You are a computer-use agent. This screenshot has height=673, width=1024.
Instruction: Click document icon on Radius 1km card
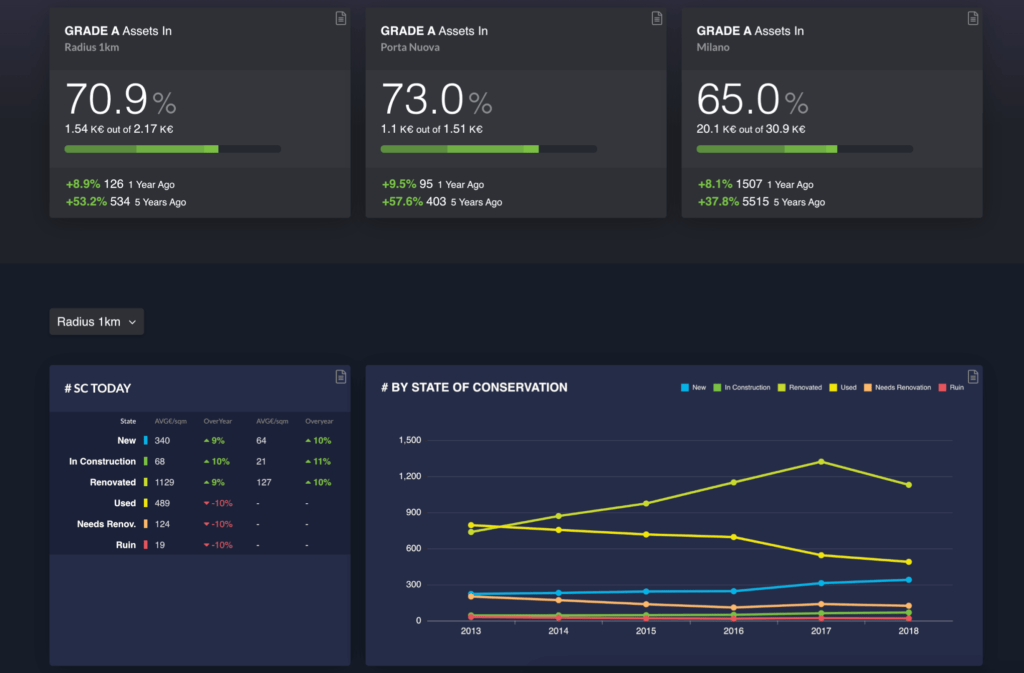(x=341, y=18)
